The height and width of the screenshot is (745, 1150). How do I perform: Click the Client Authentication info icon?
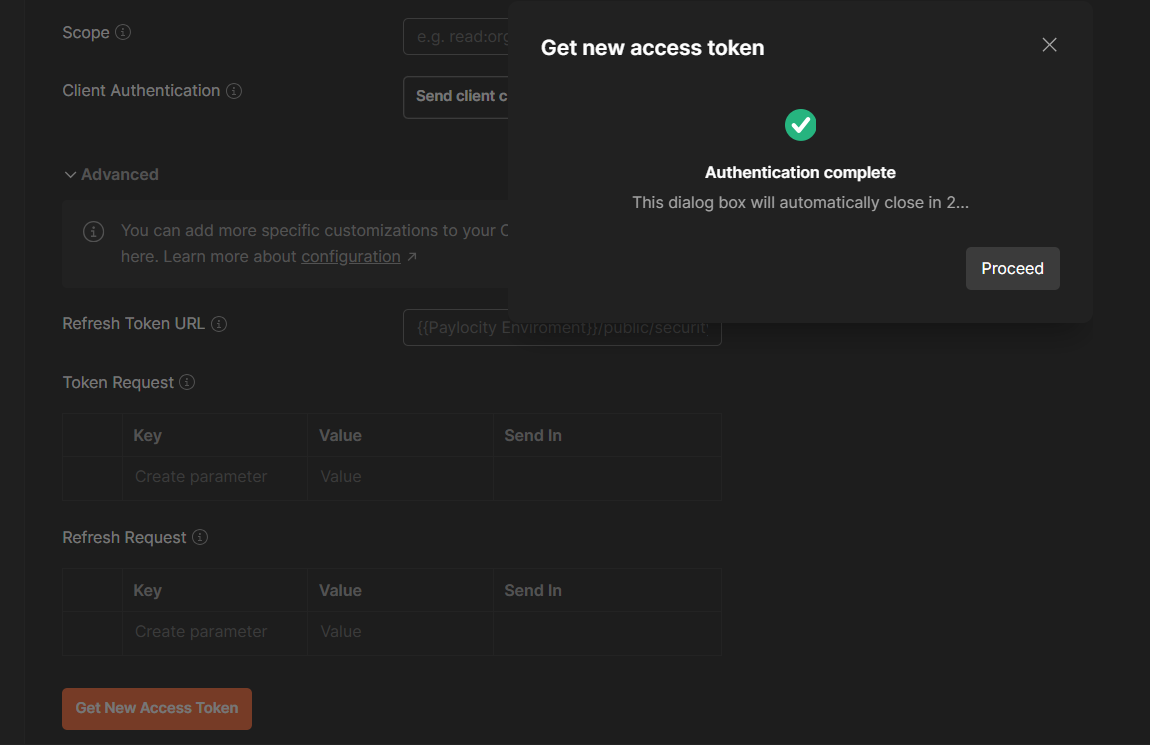coord(234,91)
